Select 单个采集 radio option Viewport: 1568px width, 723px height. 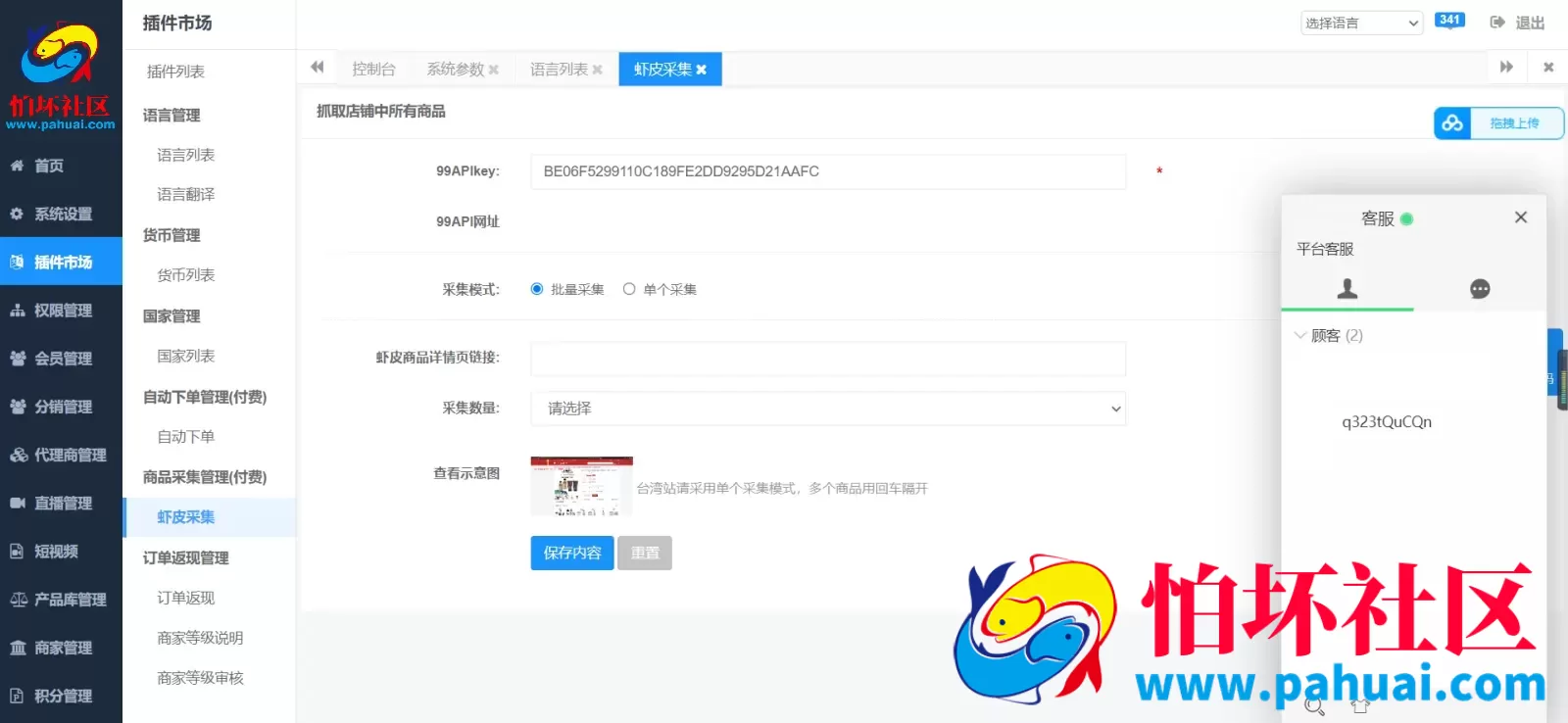coord(629,289)
